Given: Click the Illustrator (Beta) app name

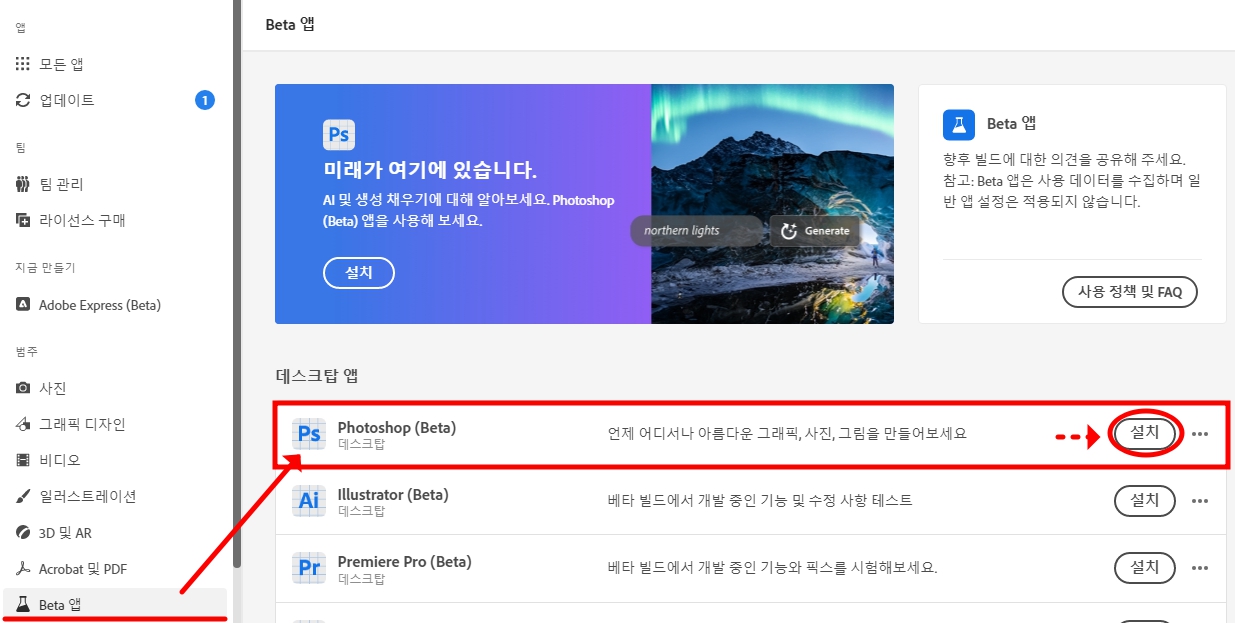Looking at the screenshot, I should click(393, 494).
